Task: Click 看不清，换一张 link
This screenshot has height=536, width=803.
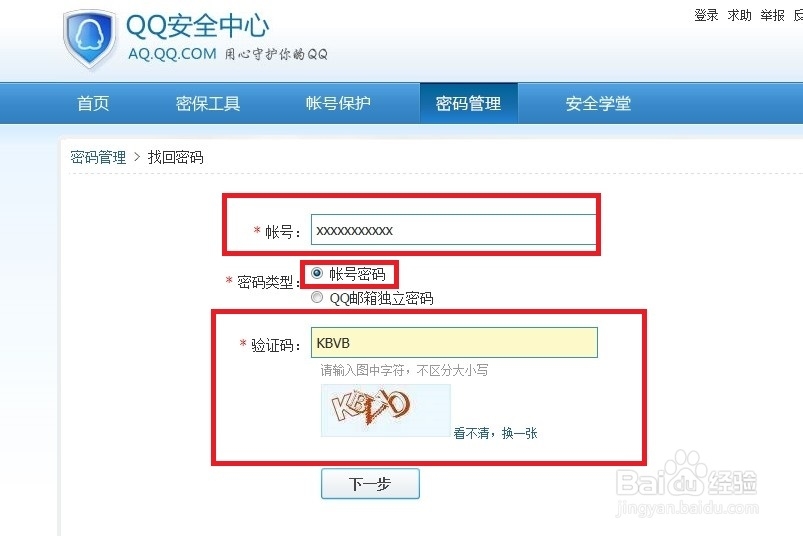Action: coord(495,434)
